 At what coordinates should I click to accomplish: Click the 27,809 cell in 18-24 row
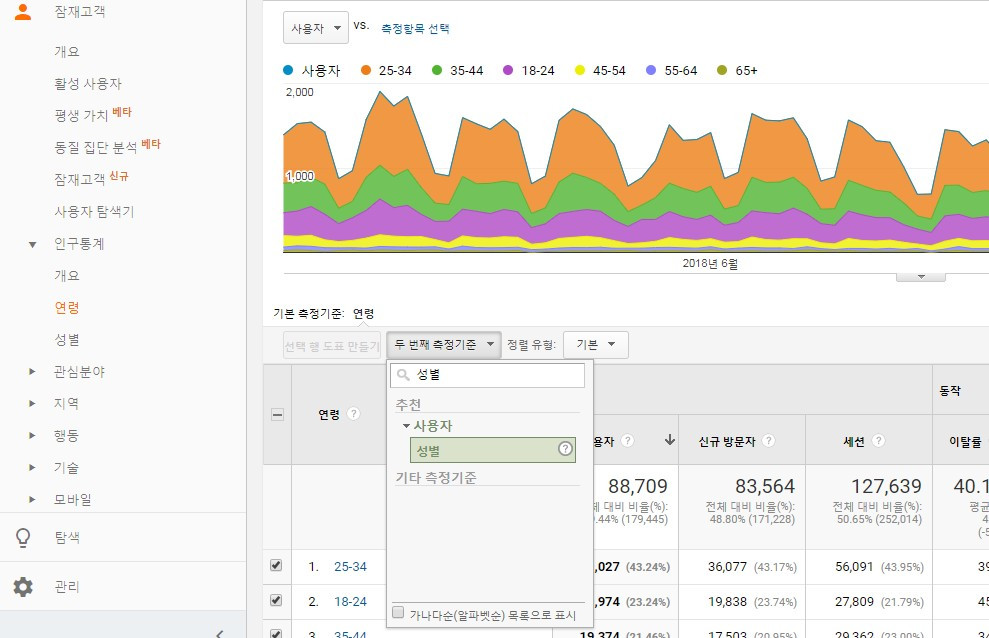tap(854, 602)
